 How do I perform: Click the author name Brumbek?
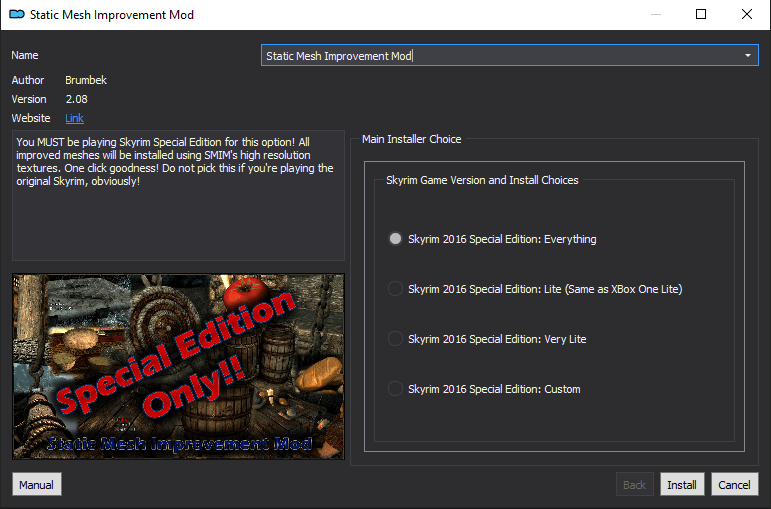[86, 80]
